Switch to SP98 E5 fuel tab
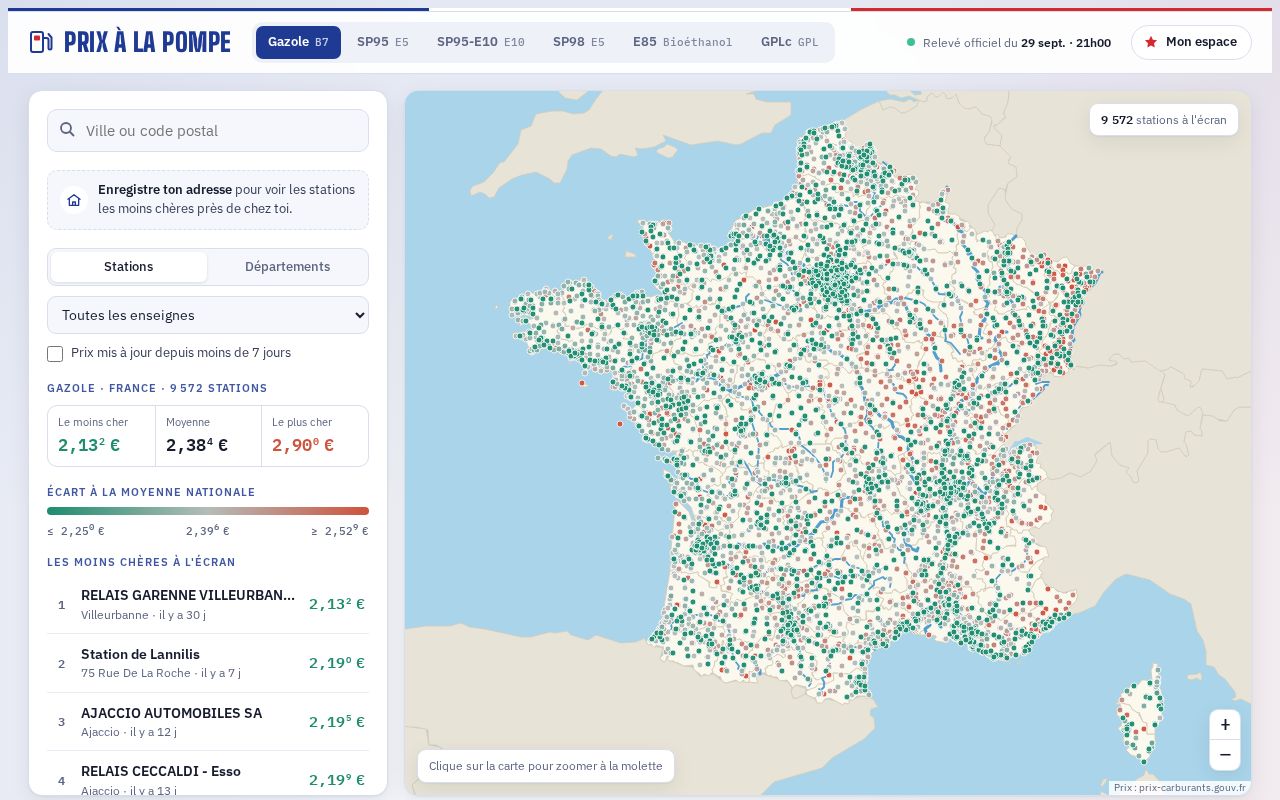The width and height of the screenshot is (1280, 800). pyautogui.click(x=579, y=42)
